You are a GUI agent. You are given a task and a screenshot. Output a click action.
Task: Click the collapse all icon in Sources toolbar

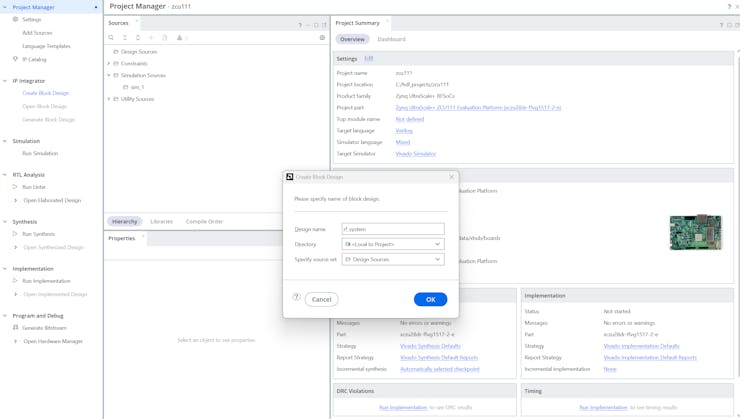click(x=125, y=38)
